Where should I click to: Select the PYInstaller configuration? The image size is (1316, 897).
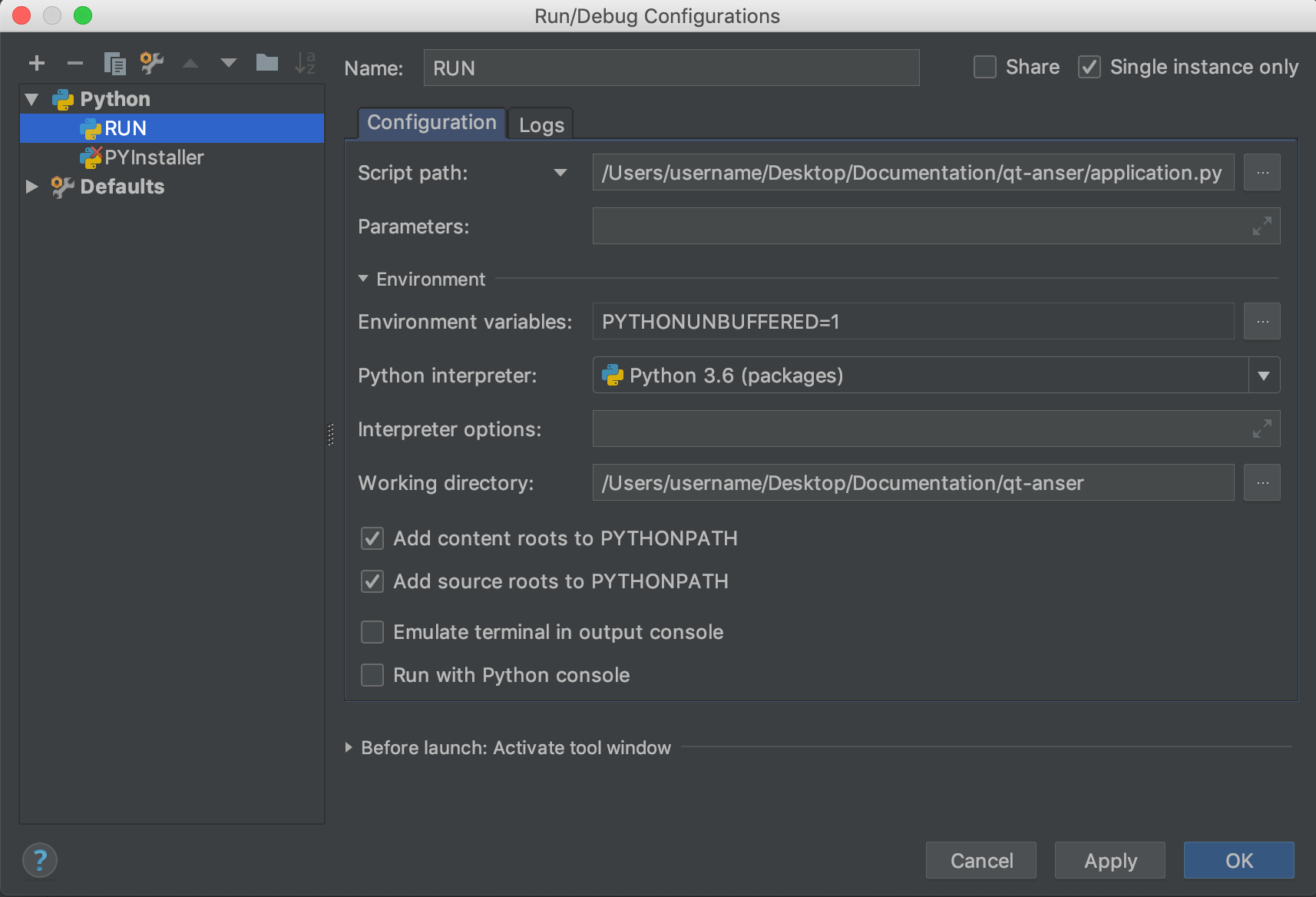pos(172,157)
